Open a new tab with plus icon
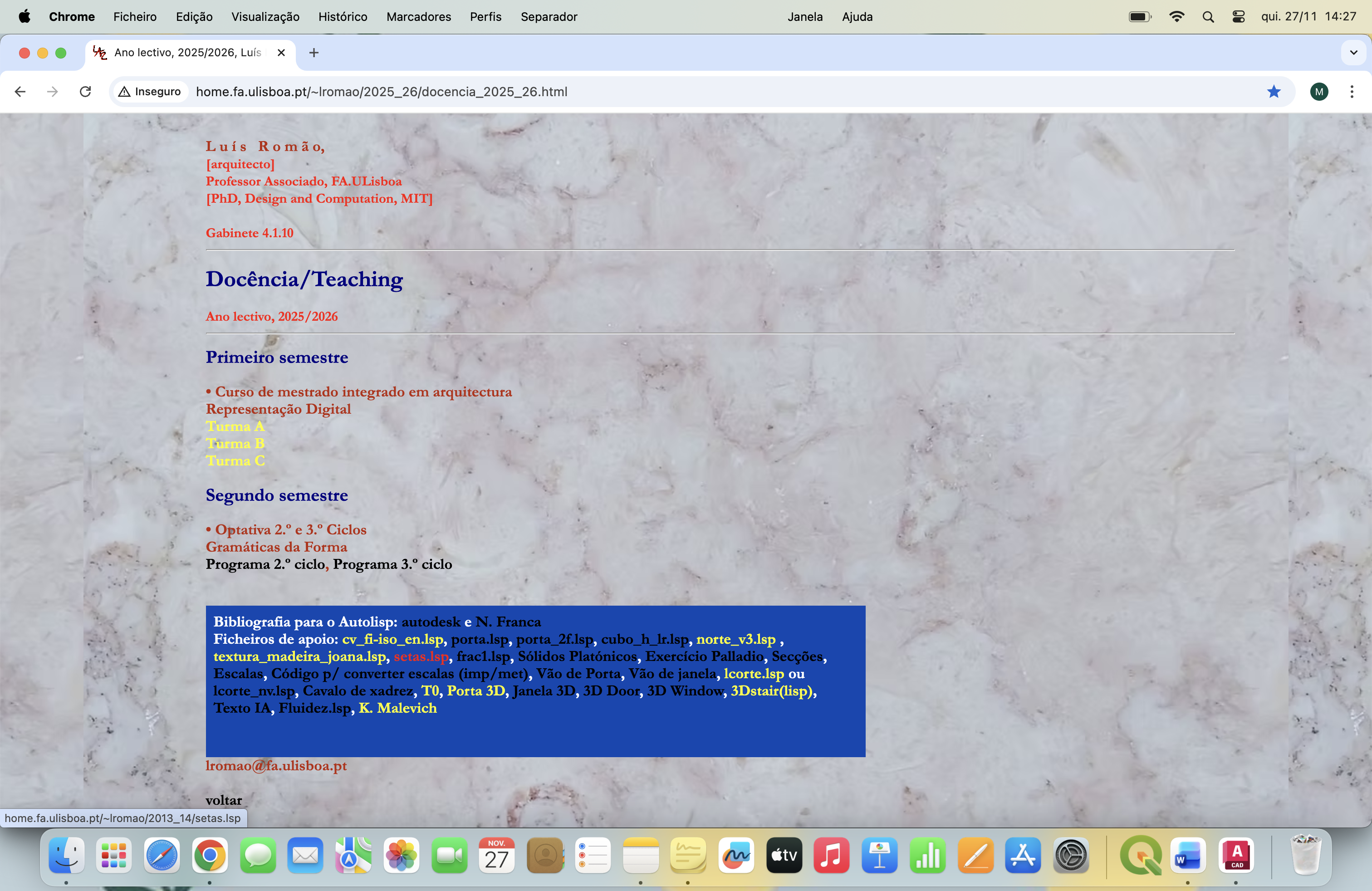Screen dimensions: 1372x891 (314, 53)
